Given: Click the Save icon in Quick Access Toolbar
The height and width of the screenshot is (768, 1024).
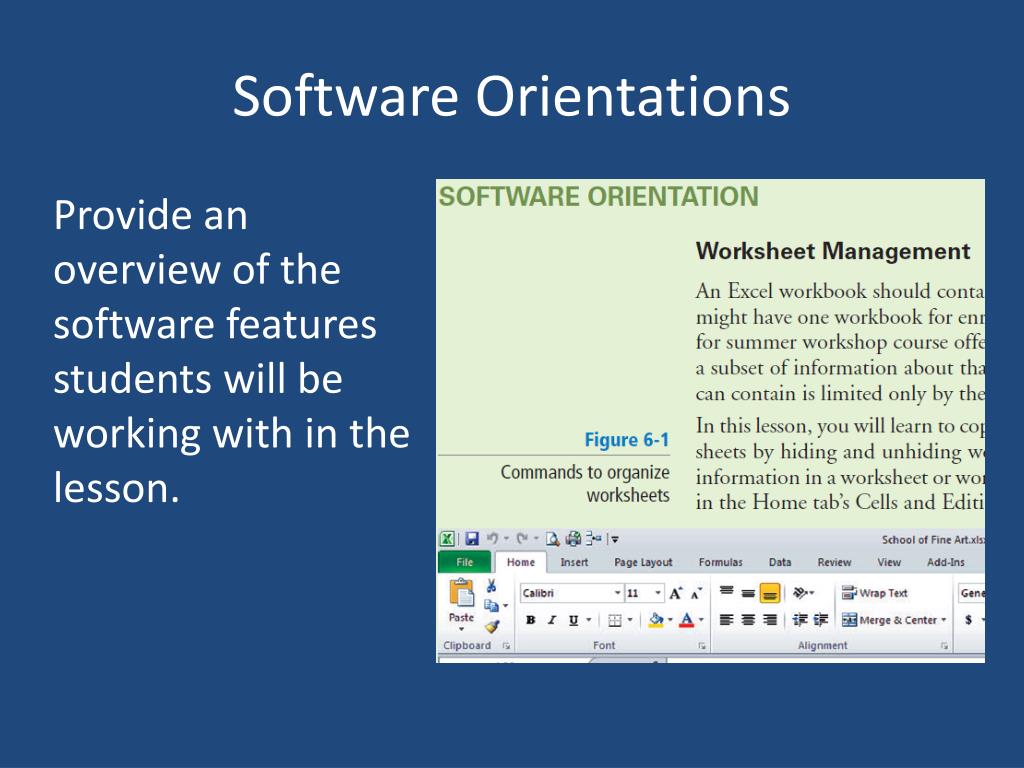Looking at the screenshot, I should click(x=472, y=539).
